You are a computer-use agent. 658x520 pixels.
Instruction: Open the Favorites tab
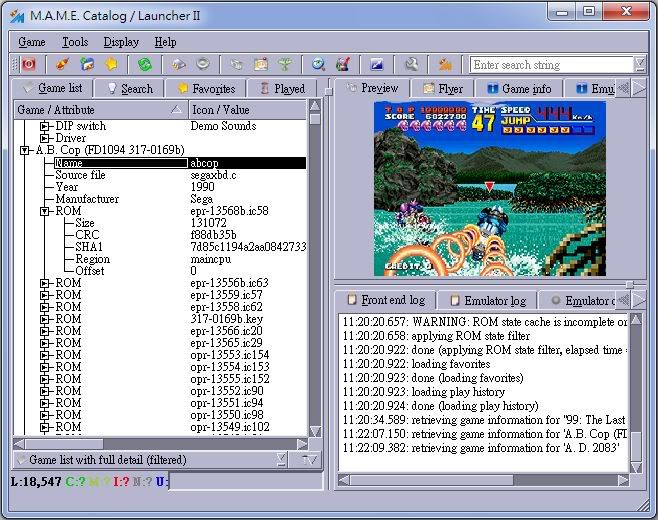tap(206, 89)
